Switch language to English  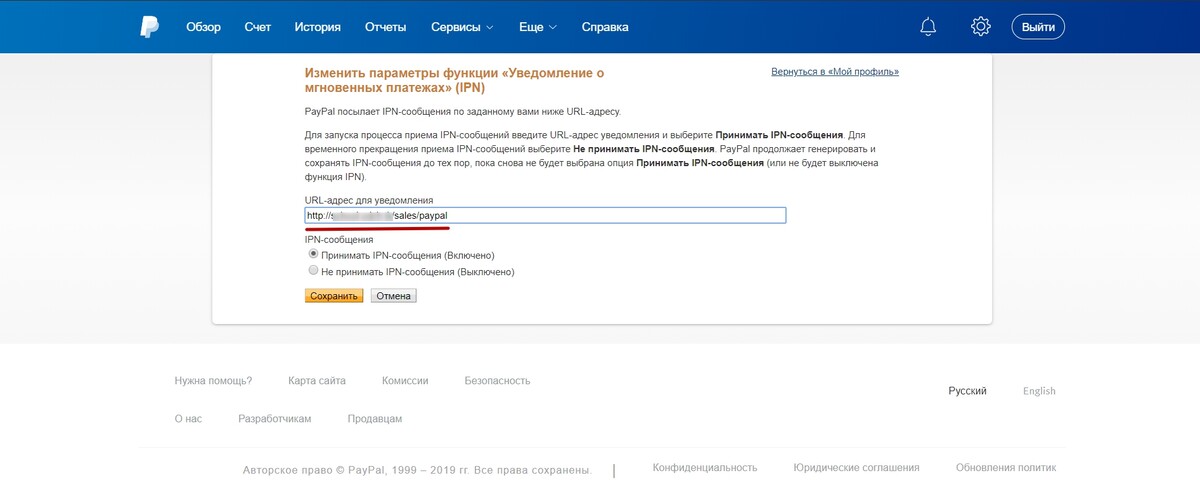pyautogui.click(x=1039, y=391)
